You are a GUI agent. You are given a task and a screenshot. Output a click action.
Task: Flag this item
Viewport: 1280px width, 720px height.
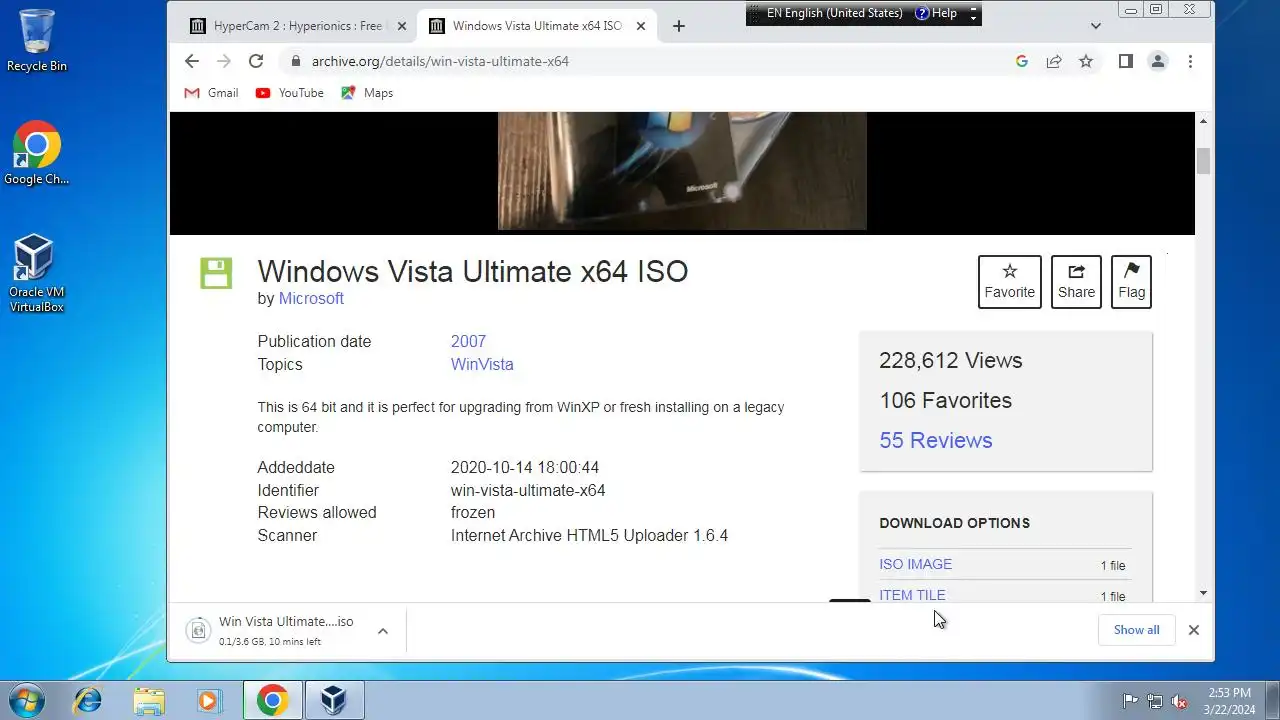pyautogui.click(x=1131, y=282)
